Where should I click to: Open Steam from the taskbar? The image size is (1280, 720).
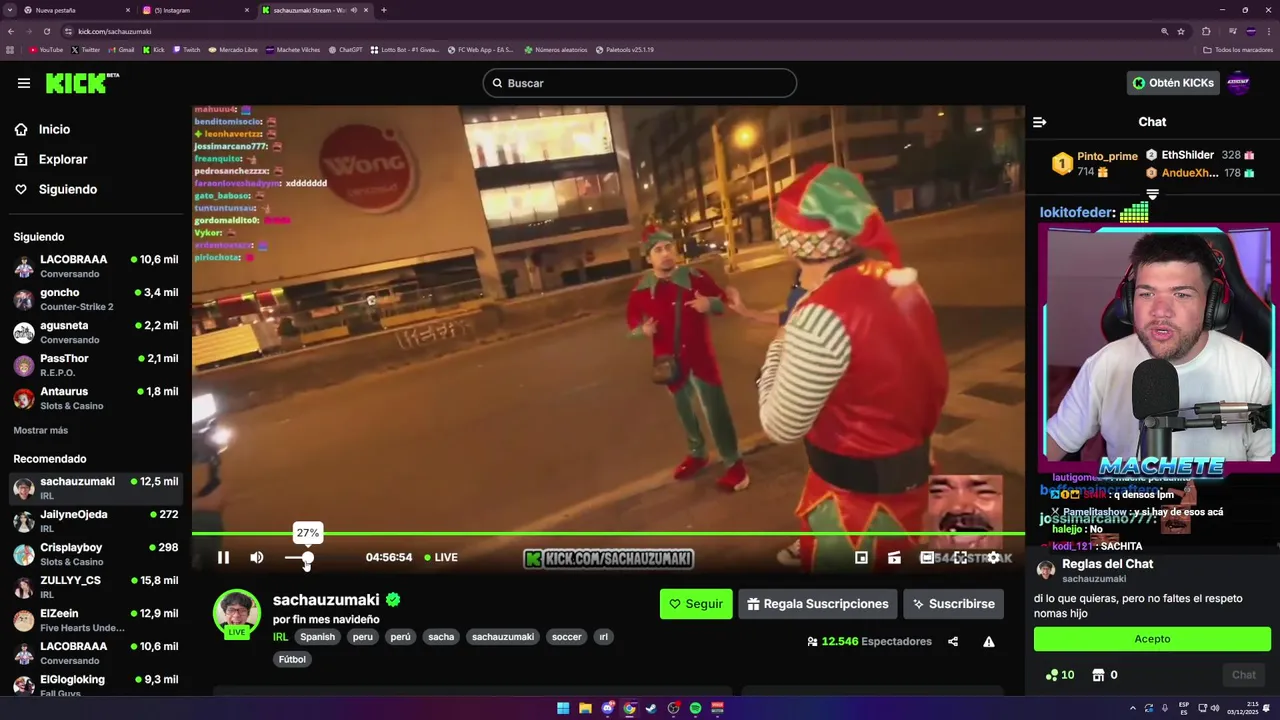[x=651, y=708]
